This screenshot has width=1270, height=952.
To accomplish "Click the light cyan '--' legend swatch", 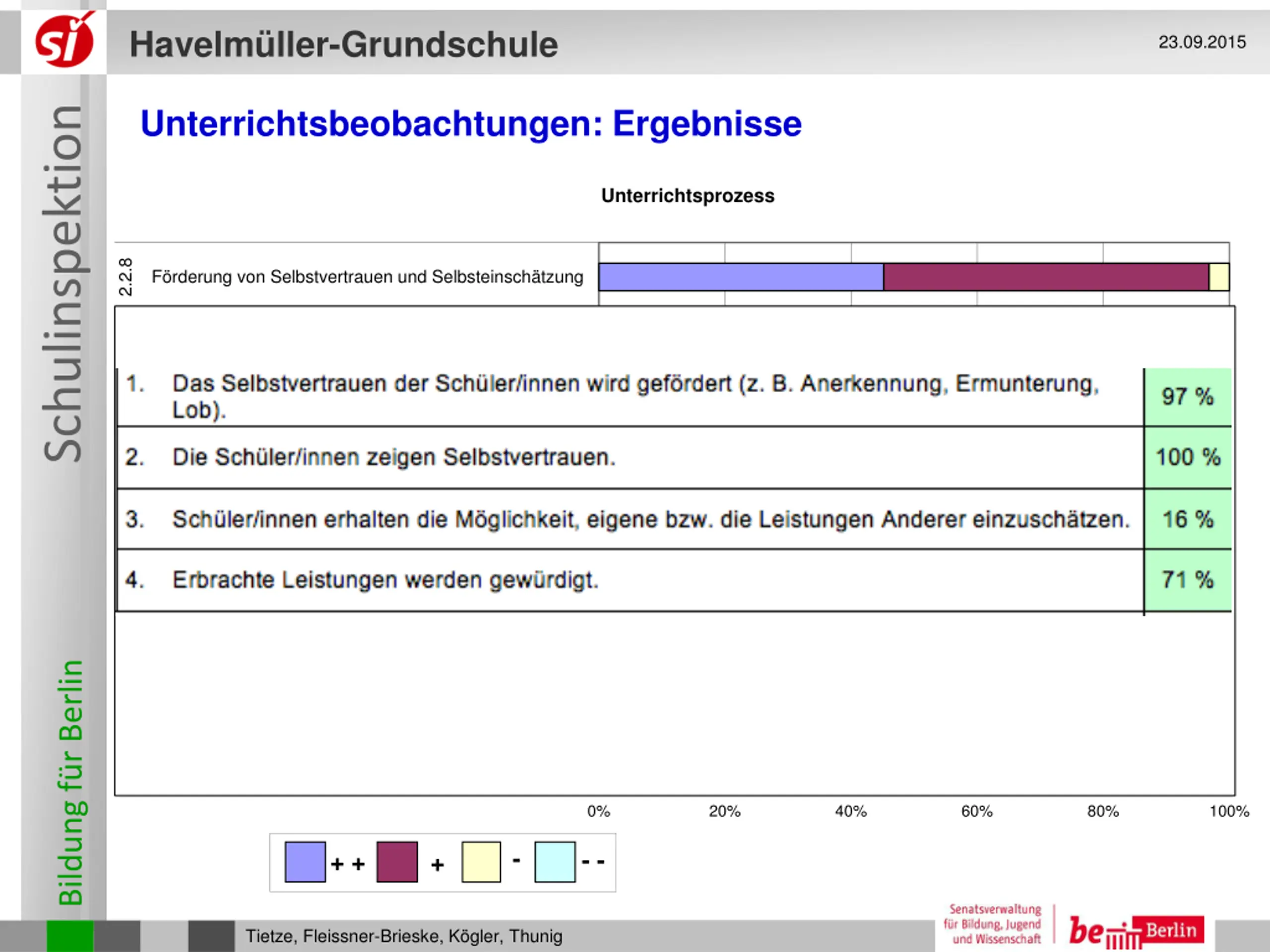I will (x=555, y=862).
